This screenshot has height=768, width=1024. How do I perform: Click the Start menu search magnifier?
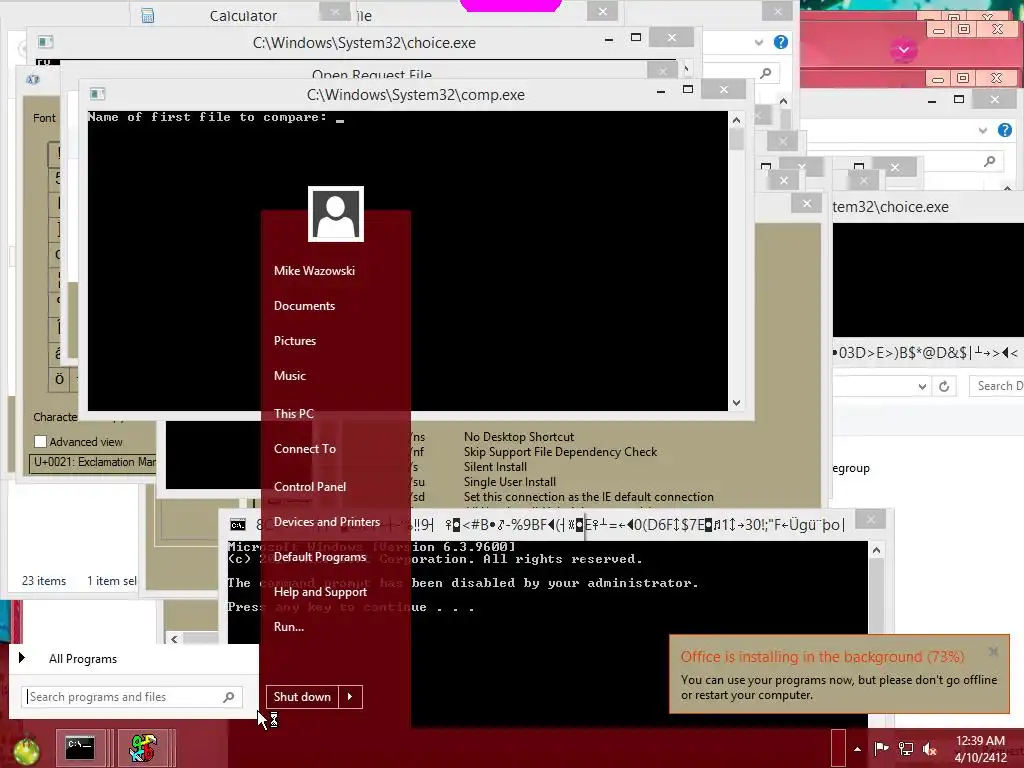tap(229, 697)
